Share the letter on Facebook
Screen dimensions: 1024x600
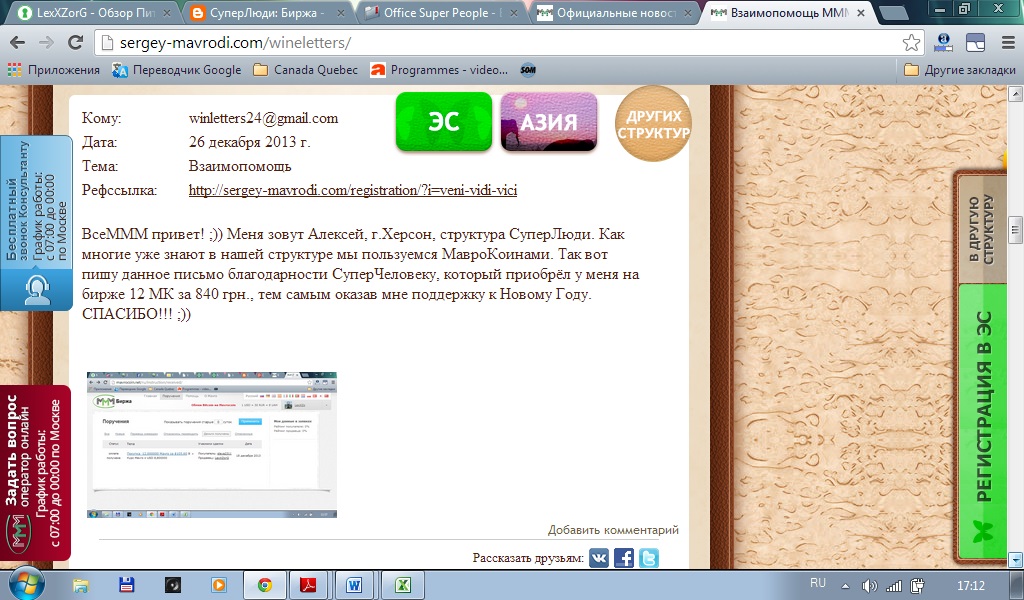click(x=624, y=558)
